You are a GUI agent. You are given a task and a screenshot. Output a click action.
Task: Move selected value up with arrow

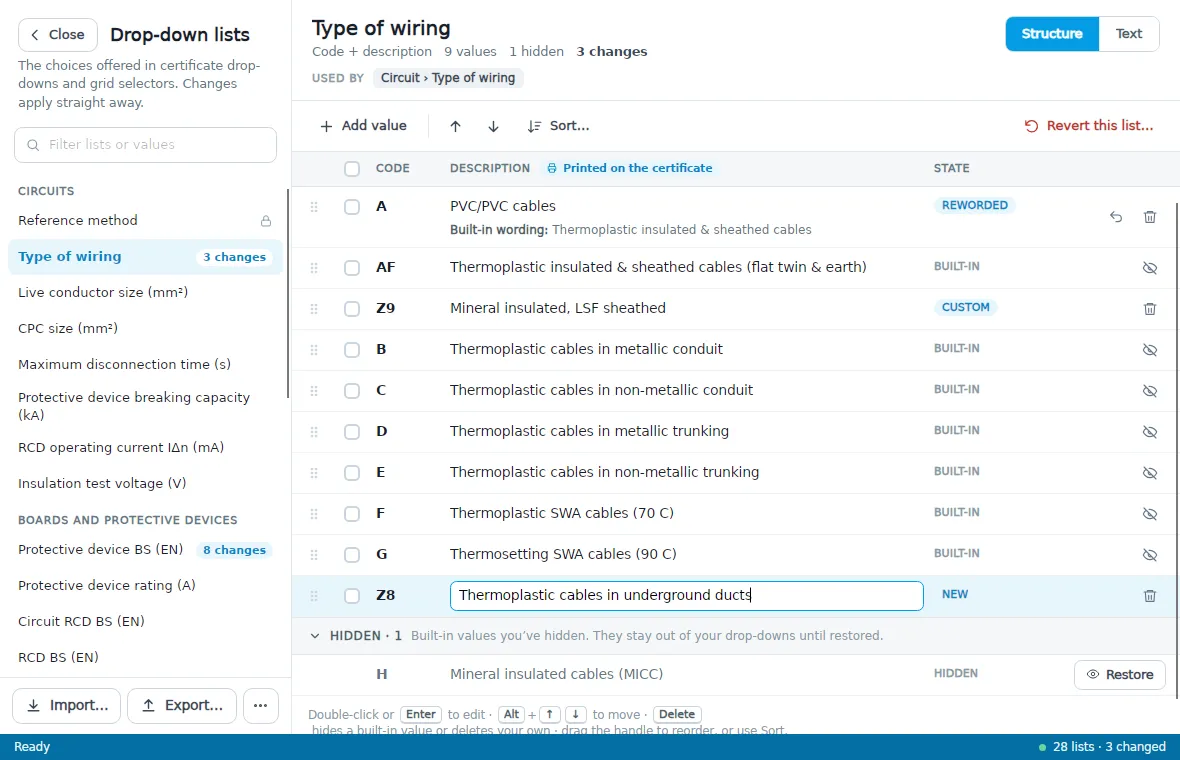[455, 126]
